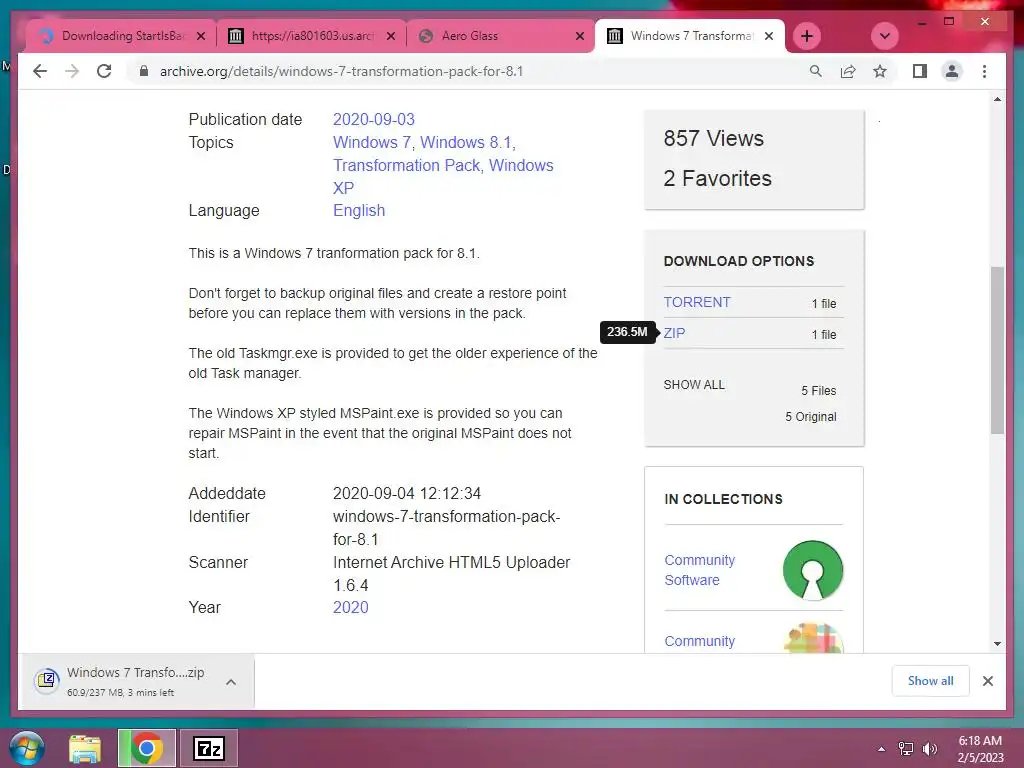The image size is (1024, 768).
Task: Open the 5 Original link
Action: coord(810,417)
